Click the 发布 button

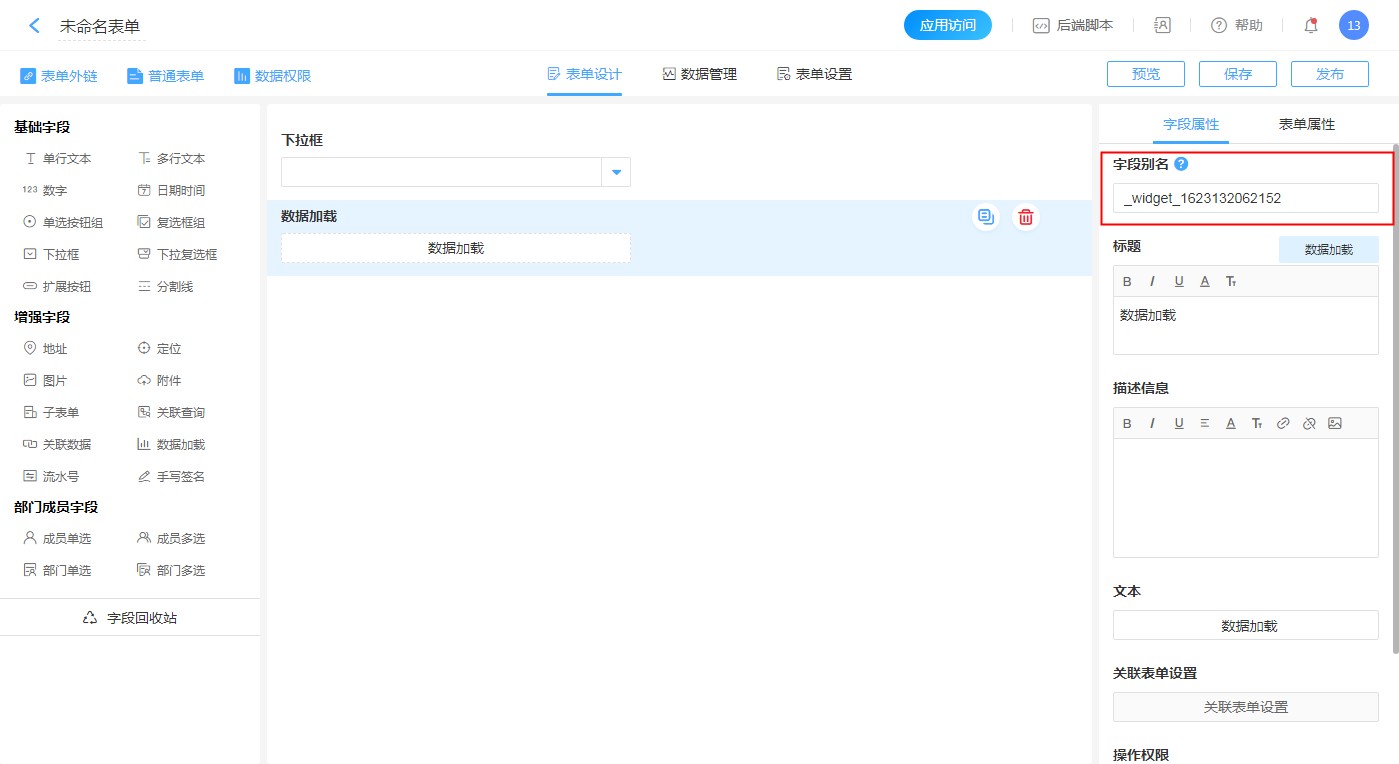(x=1329, y=75)
